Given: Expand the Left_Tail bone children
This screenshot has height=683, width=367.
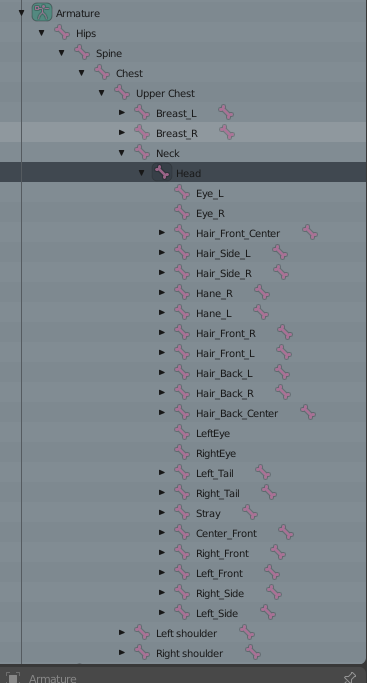Looking at the screenshot, I should pos(162,472).
